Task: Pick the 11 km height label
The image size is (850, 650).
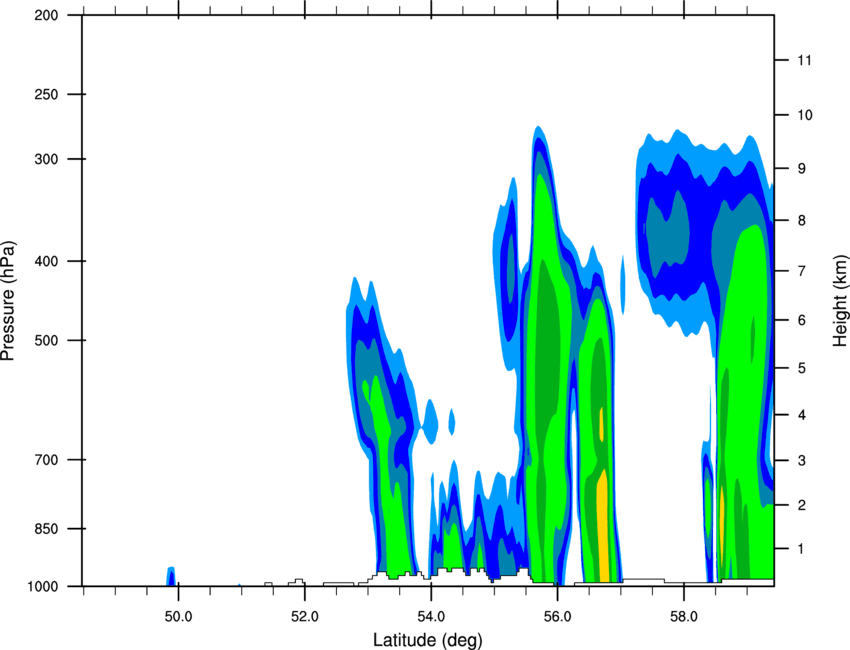Action: tap(804, 60)
